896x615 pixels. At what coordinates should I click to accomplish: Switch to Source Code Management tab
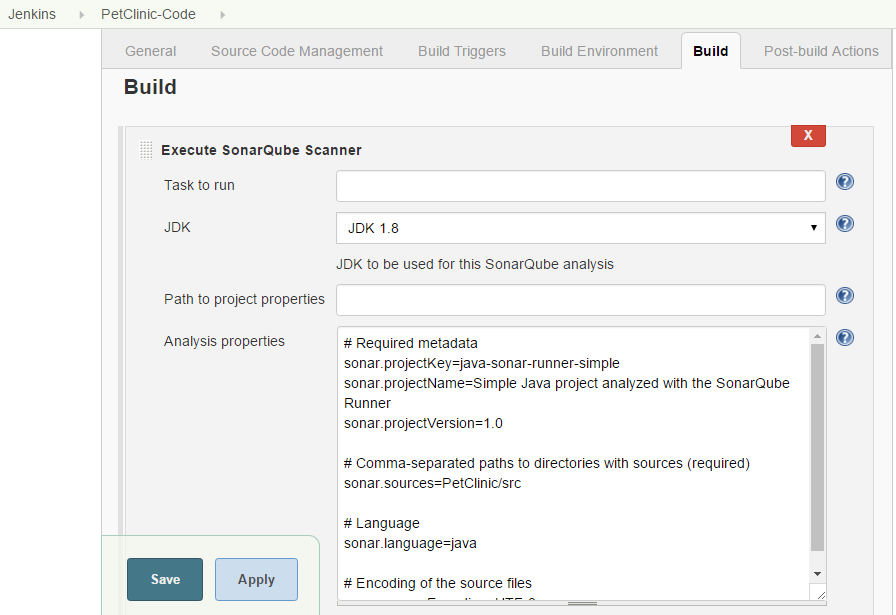pyautogui.click(x=297, y=51)
